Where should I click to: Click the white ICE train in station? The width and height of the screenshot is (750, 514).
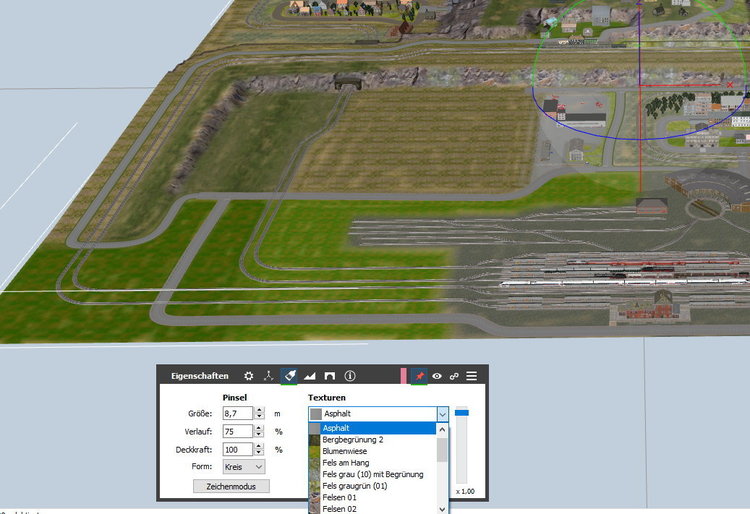(622, 282)
